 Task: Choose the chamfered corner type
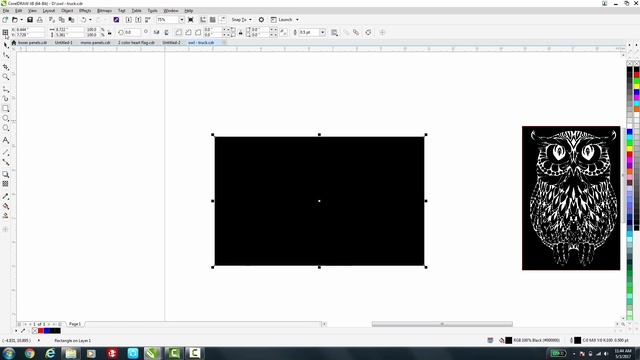coord(198,32)
